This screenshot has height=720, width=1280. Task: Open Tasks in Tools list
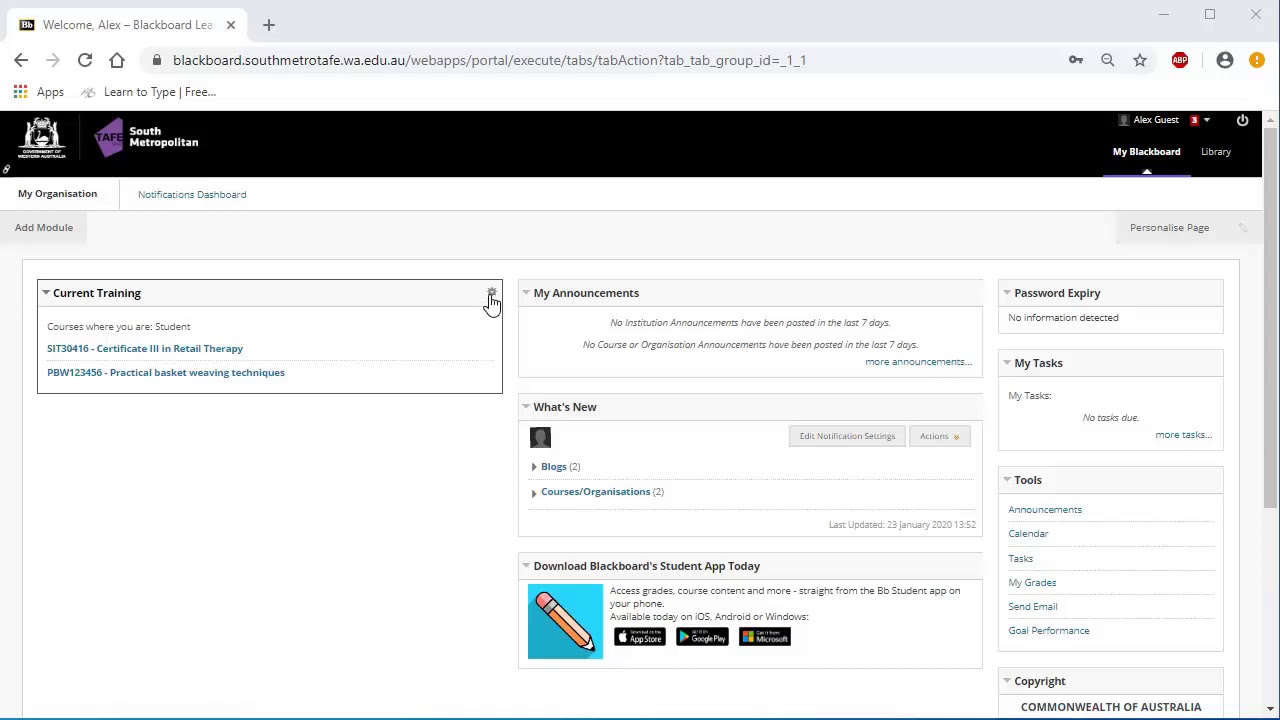point(1020,559)
